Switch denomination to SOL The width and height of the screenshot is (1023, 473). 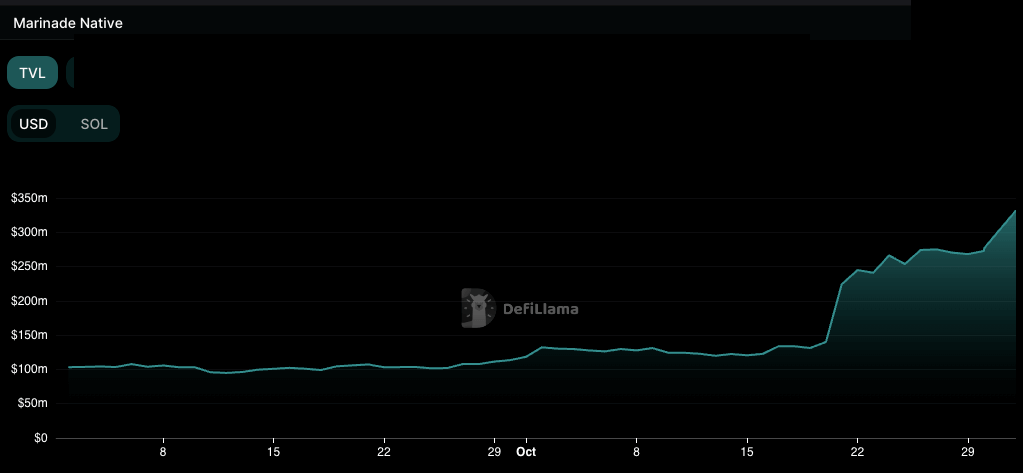point(94,124)
